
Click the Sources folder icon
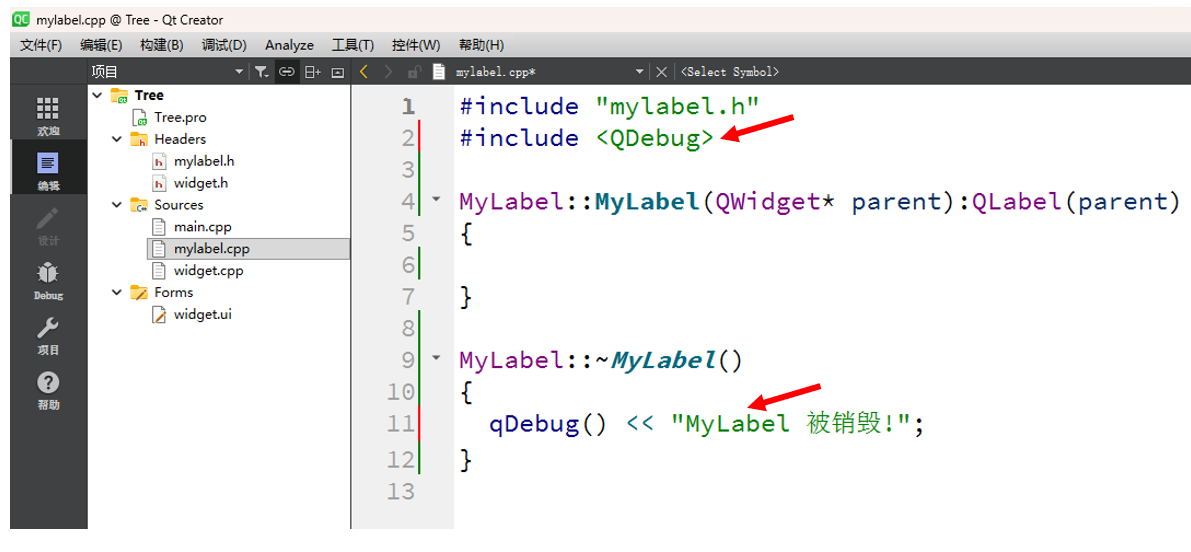point(139,204)
